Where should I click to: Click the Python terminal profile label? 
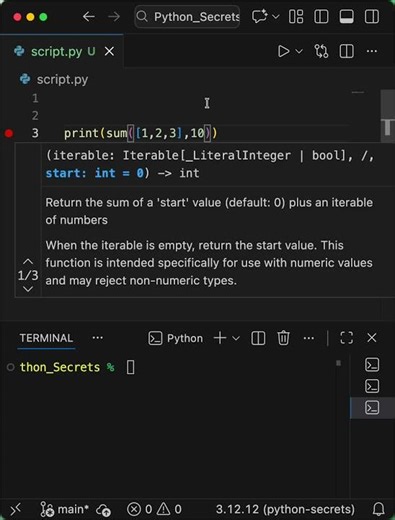click(x=185, y=338)
